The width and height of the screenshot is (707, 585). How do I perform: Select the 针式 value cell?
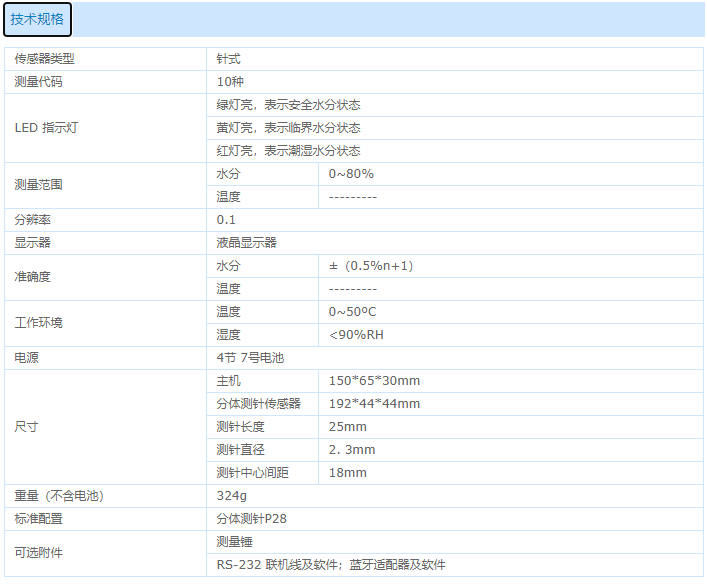tap(229, 59)
